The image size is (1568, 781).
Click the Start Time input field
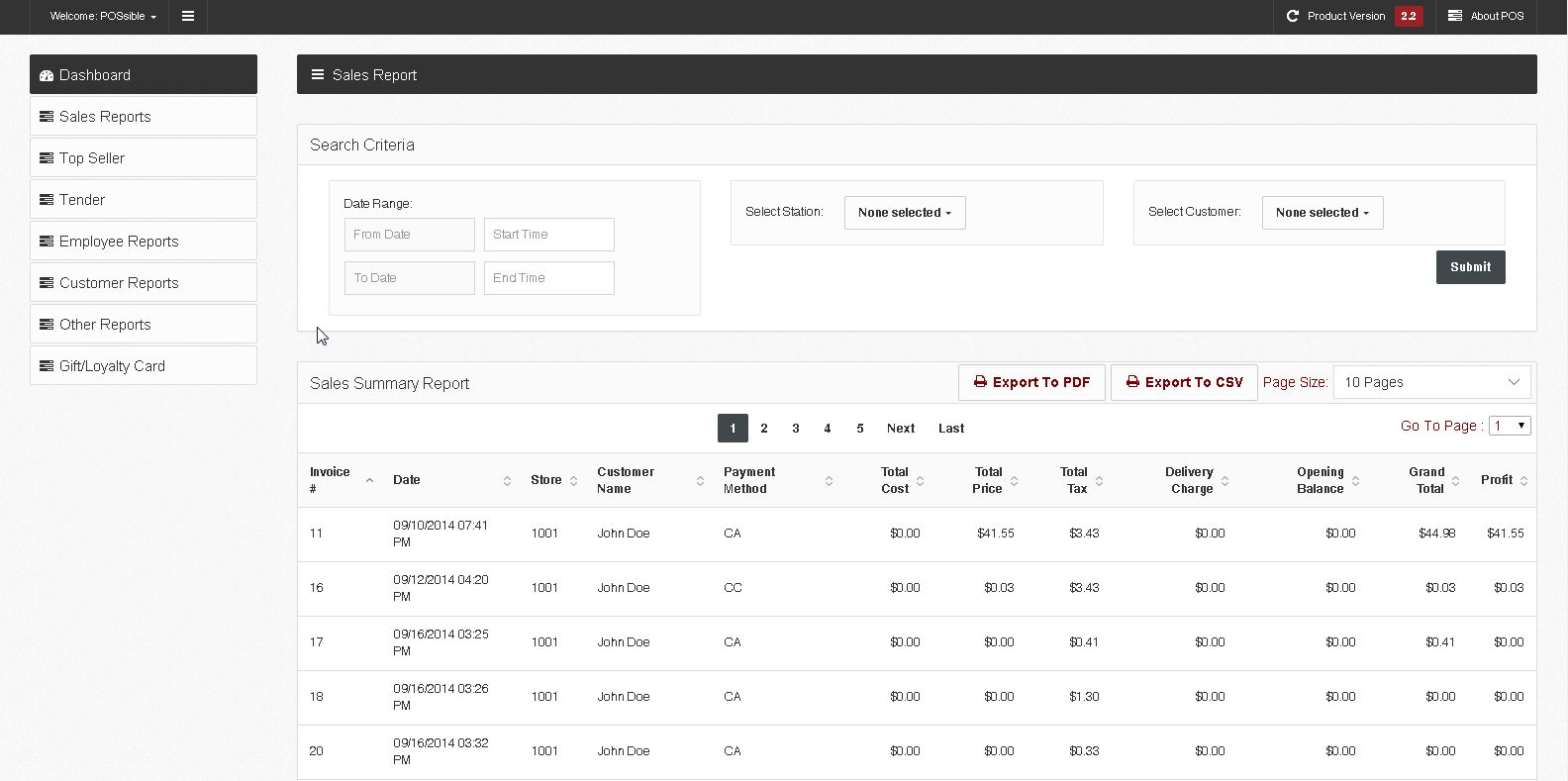tap(549, 235)
